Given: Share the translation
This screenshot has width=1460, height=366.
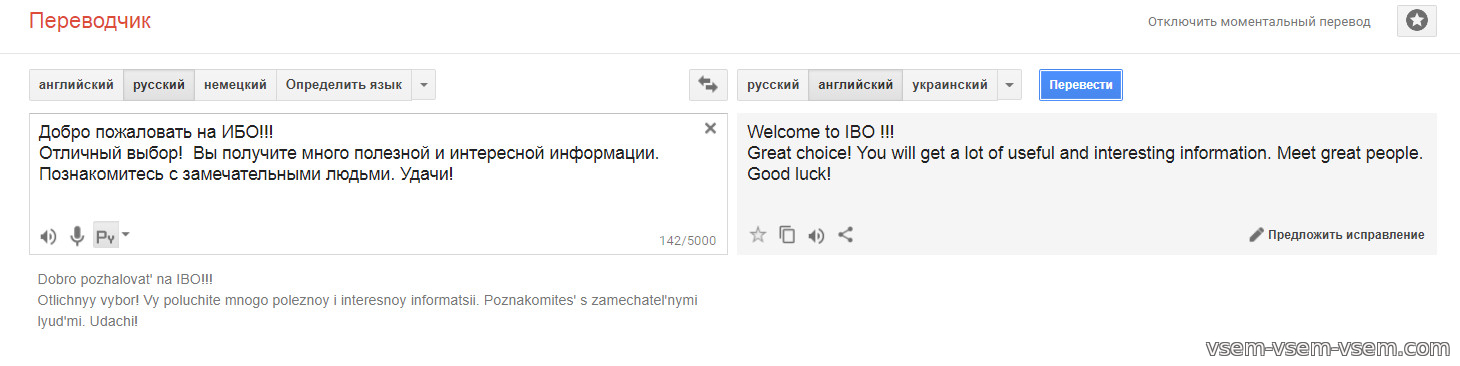Looking at the screenshot, I should [845, 235].
